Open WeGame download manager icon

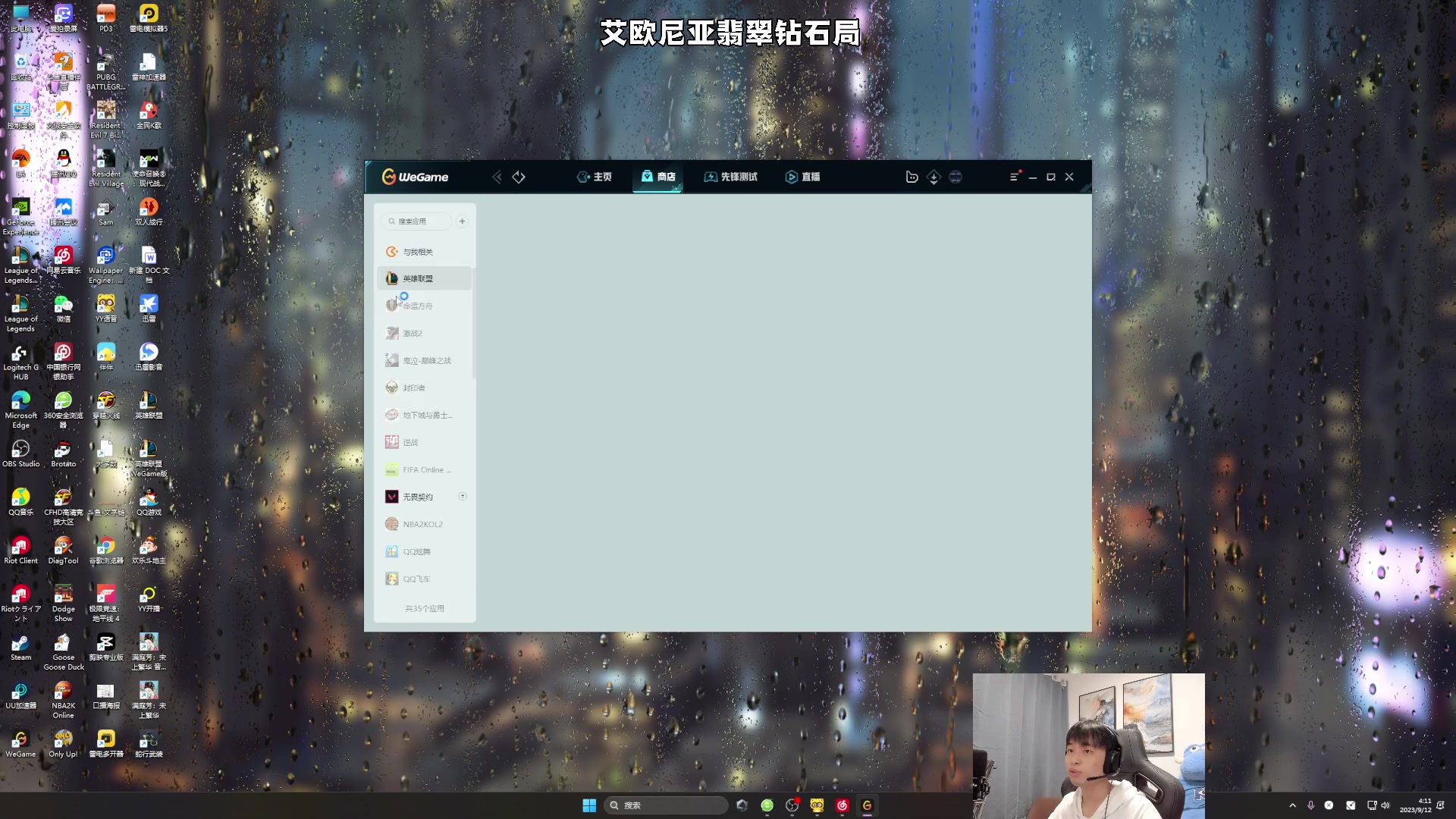point(934,177)
